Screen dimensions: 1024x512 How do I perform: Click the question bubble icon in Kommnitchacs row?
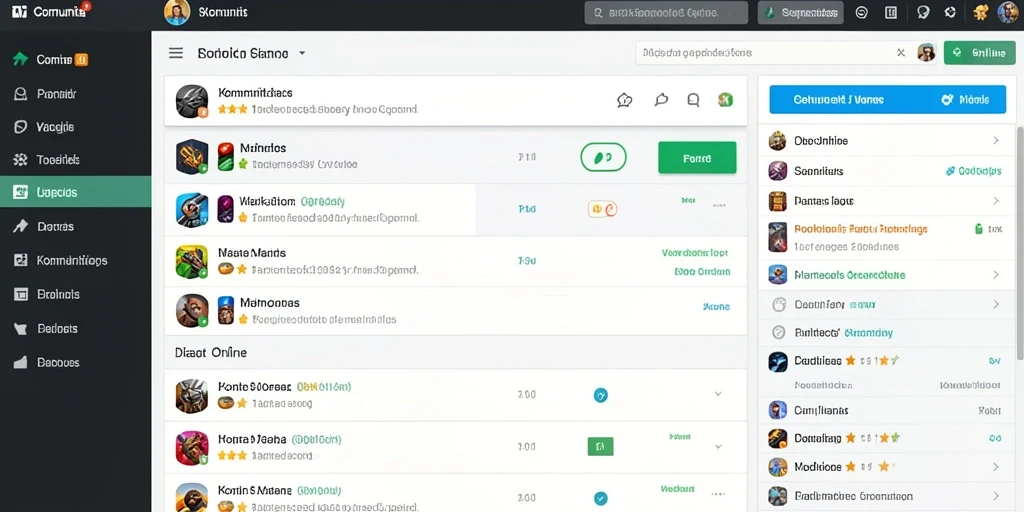(x=624, y=100)
